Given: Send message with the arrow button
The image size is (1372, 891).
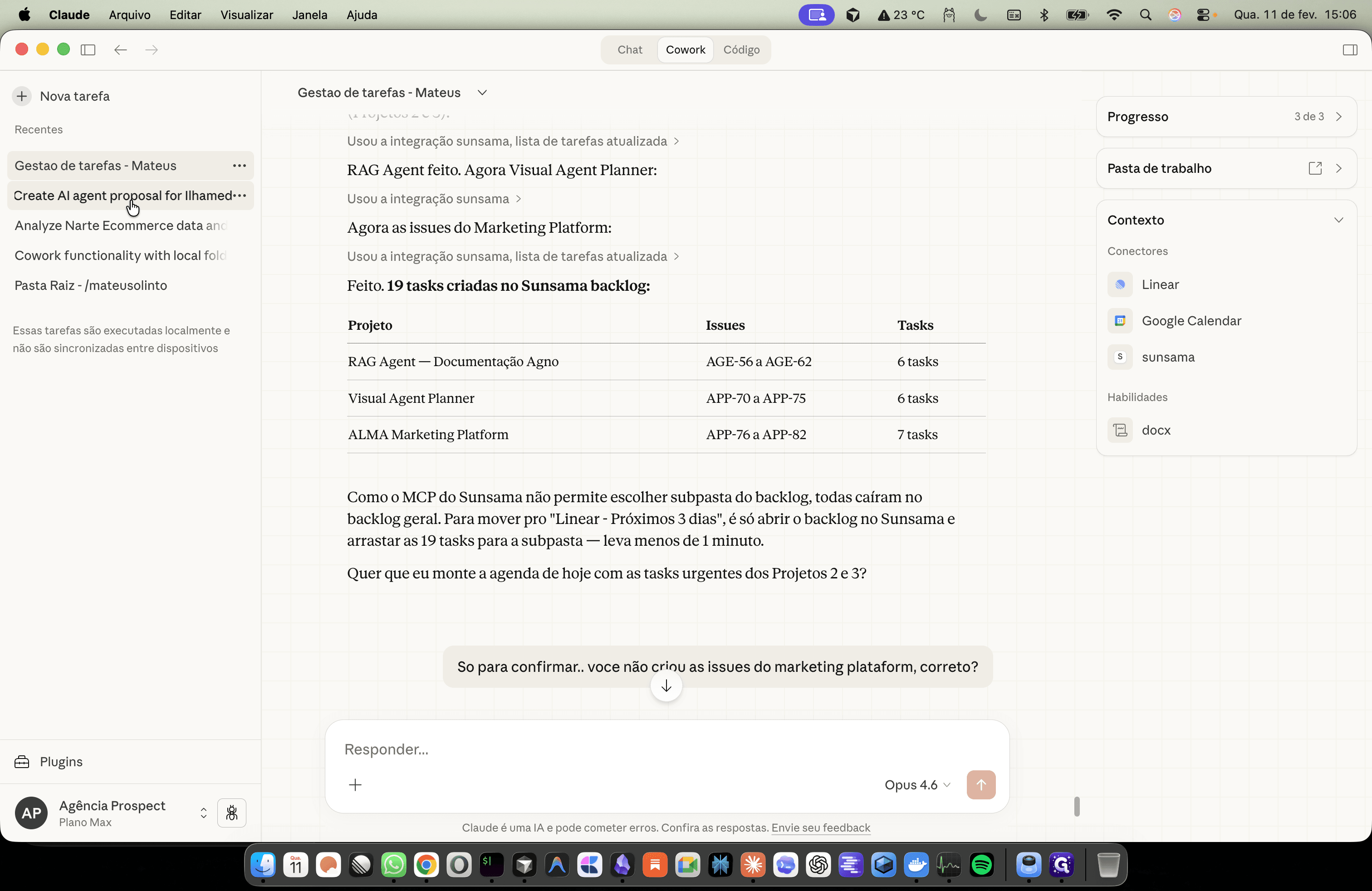Looking at the screenshot, I should pyautogui.click(x=980, y=785).
